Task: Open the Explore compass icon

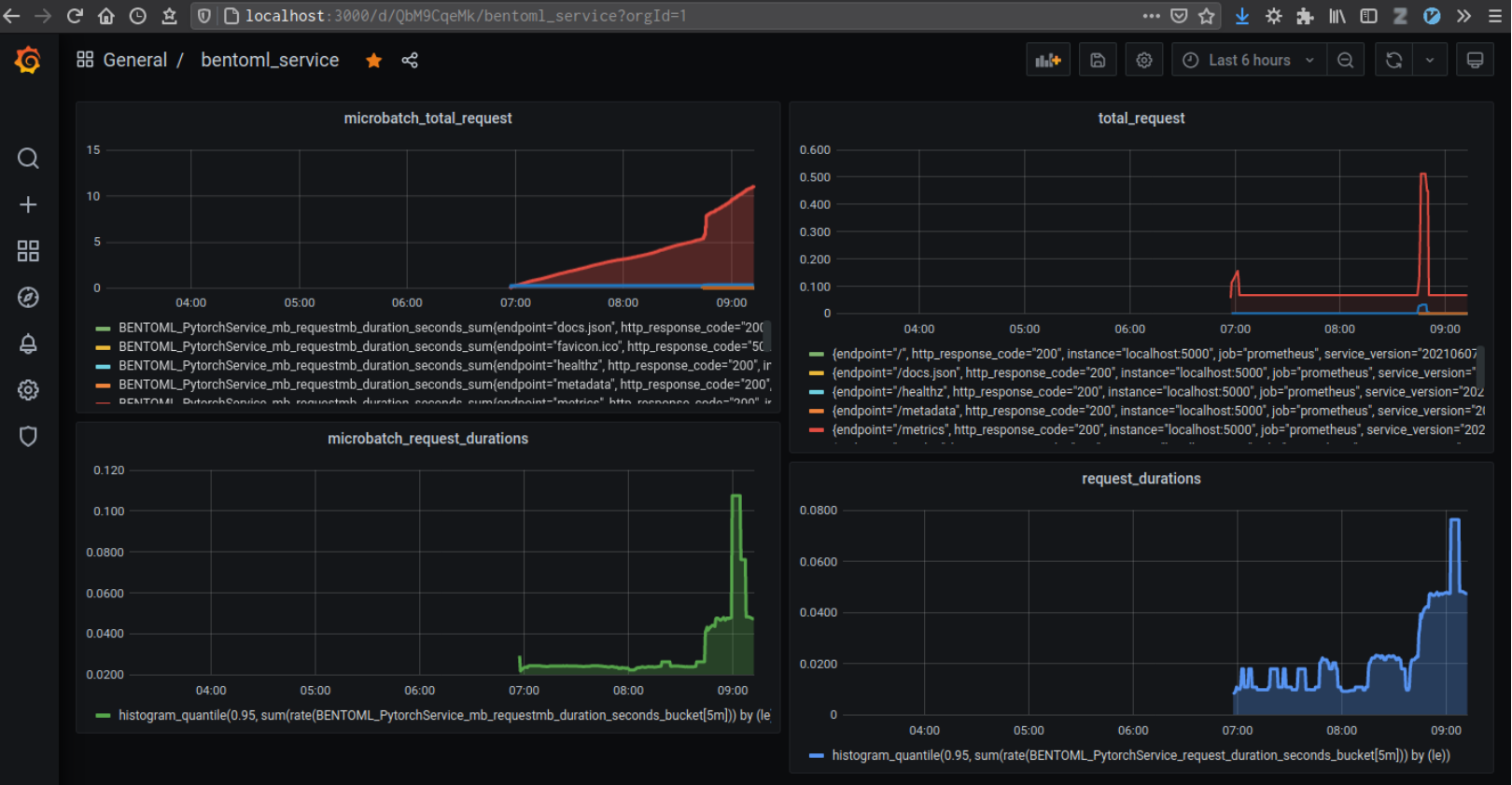Action: pyautogui.click(x=28, y=298)
